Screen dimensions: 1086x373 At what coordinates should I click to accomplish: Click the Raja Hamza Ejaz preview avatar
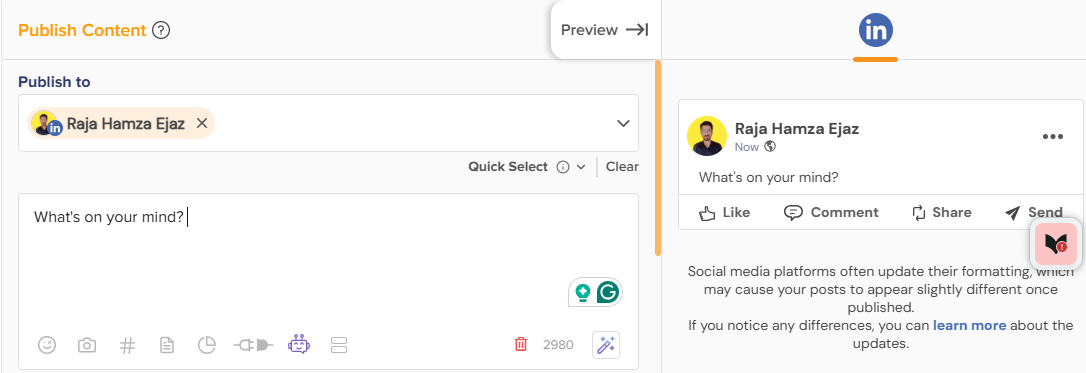(706, 136)
